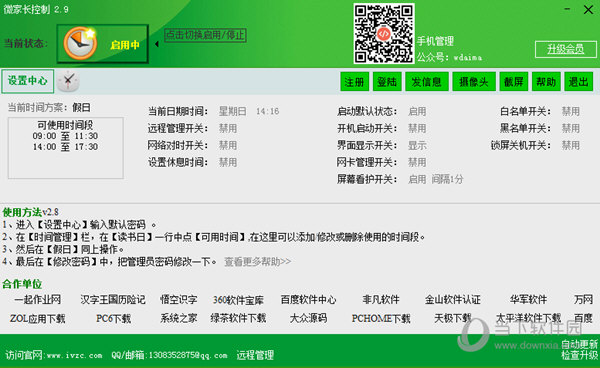Screen dimensions: 600x368
Task: Click 使用方法v2.8 heading
Action: [31, 212]
